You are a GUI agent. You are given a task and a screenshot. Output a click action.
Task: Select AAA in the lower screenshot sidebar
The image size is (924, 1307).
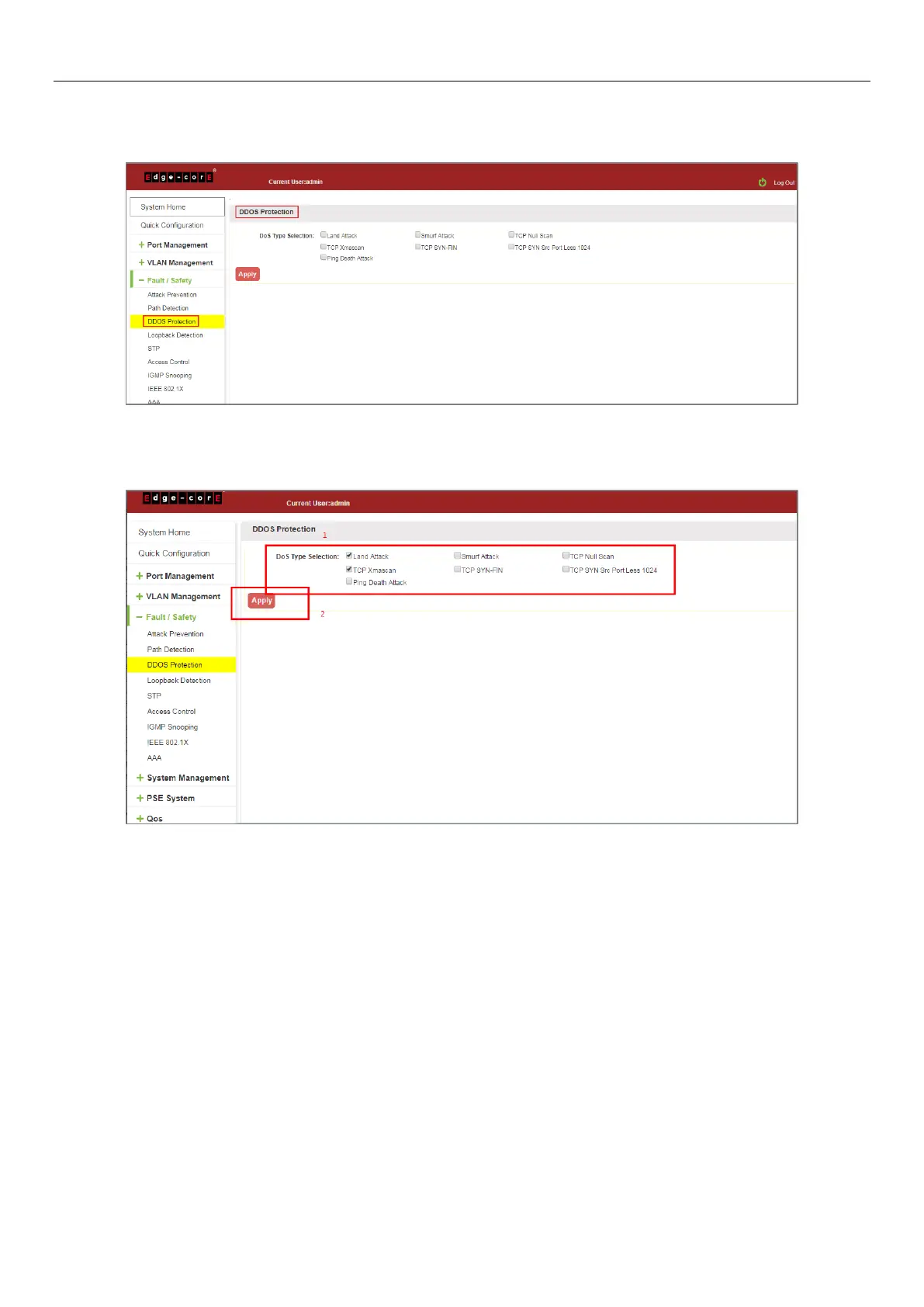(x=154, y=758)
